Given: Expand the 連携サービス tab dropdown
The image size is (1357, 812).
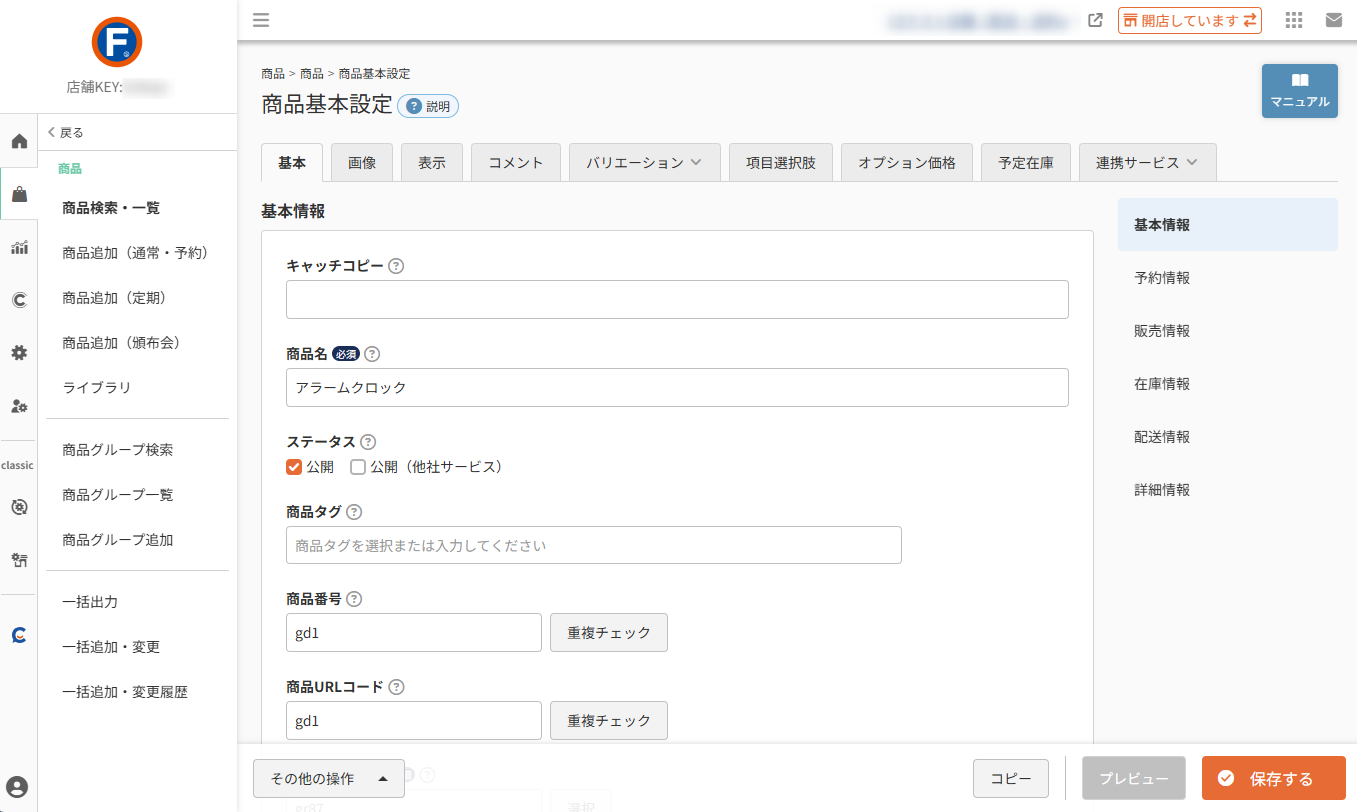Looking at the screenshot, I should (x=1147, y=163).
